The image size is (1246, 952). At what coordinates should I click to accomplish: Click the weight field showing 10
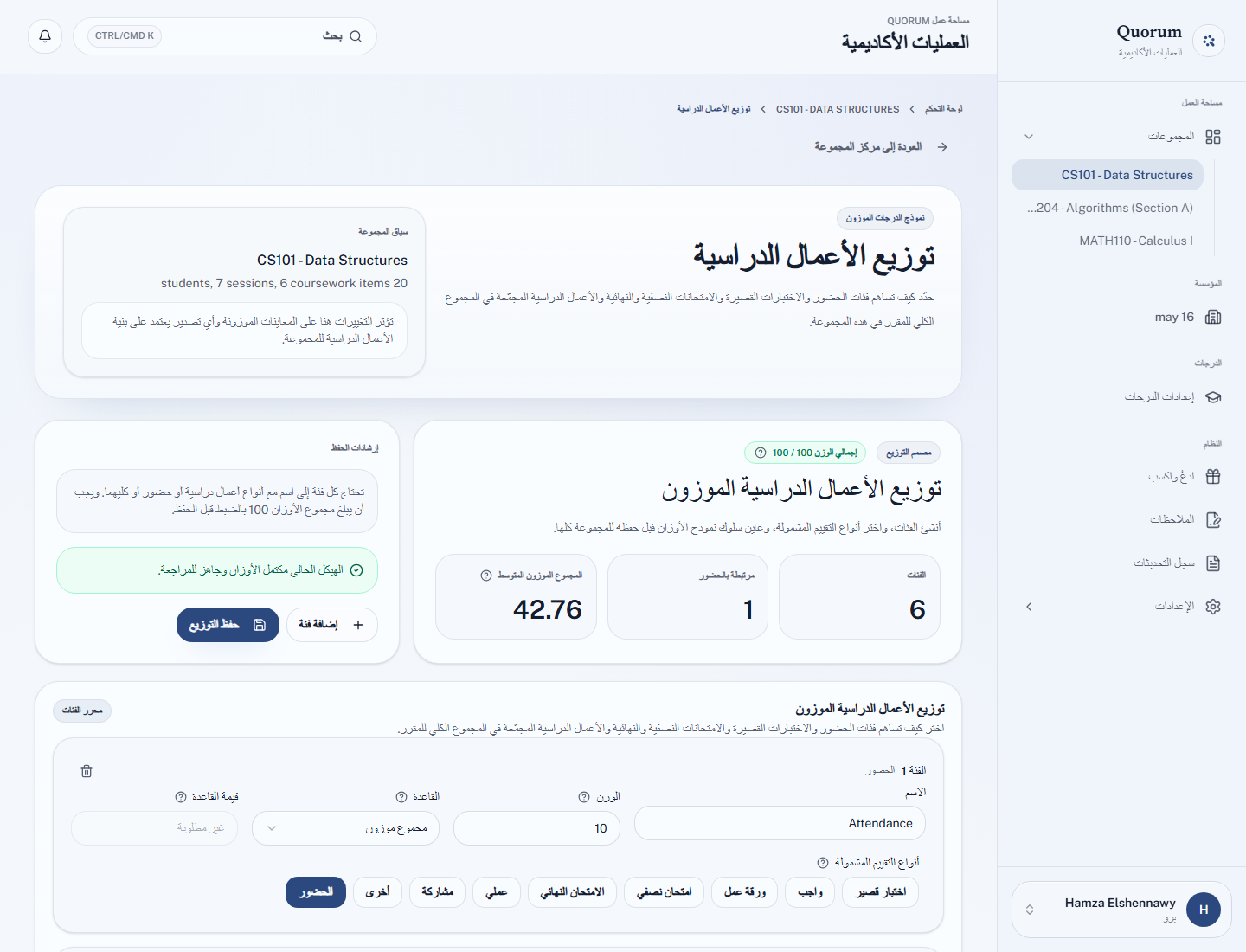(536, 828)
